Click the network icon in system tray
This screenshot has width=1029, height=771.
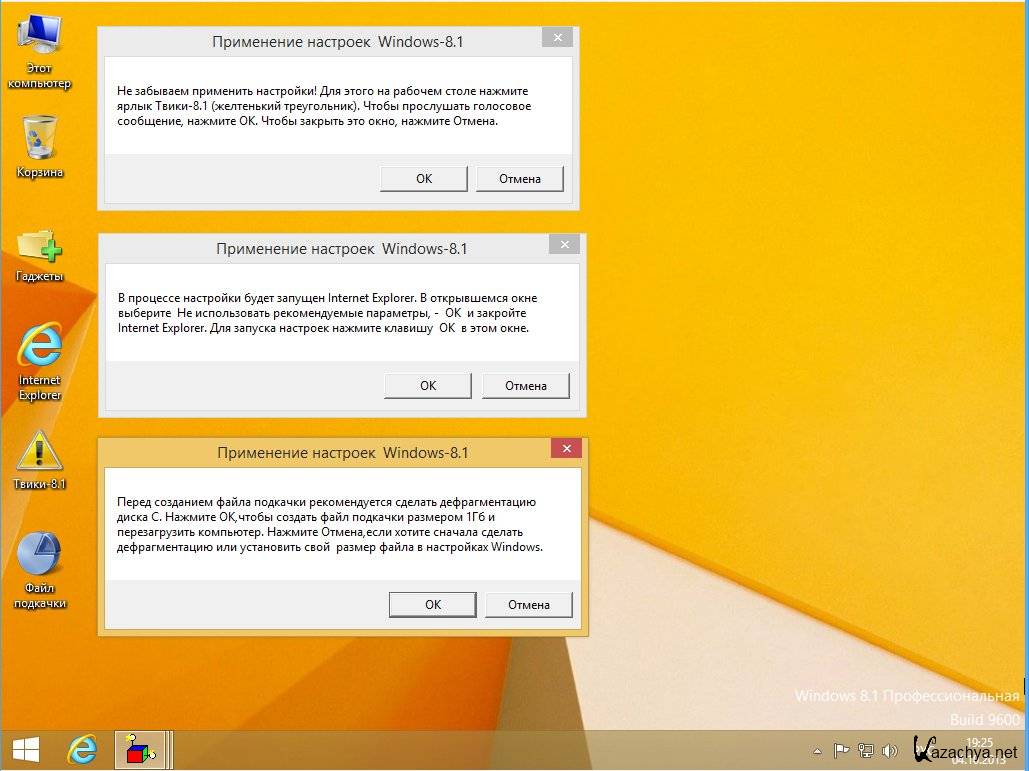864,749
